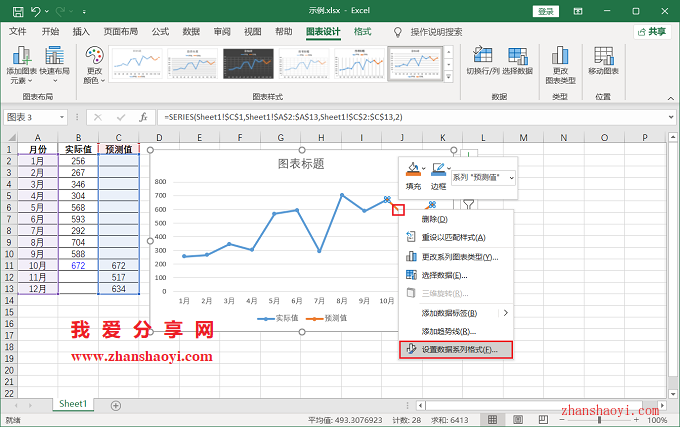680x427 pixels.
Task: Click the Share (共享) button
Action: click(652, 32)
